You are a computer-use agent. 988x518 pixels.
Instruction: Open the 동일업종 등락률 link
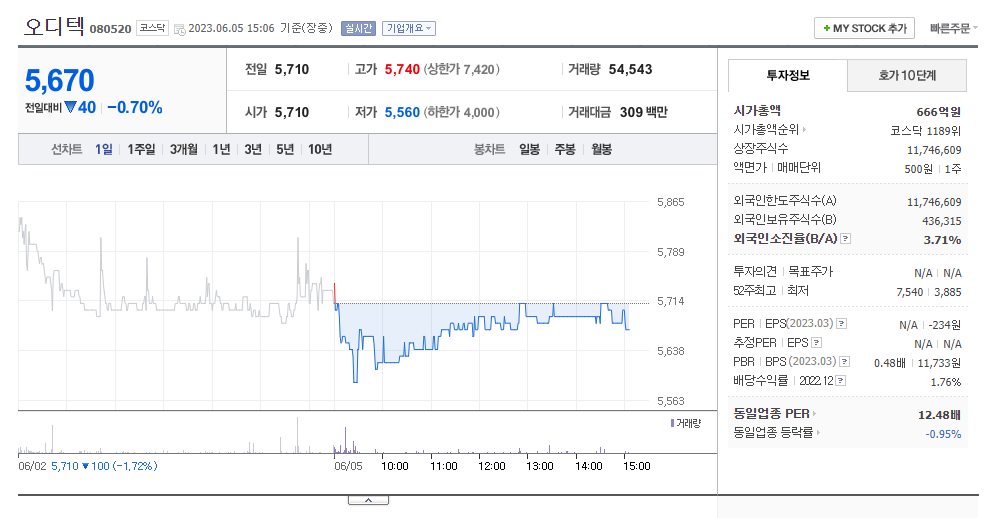[773, 432]
